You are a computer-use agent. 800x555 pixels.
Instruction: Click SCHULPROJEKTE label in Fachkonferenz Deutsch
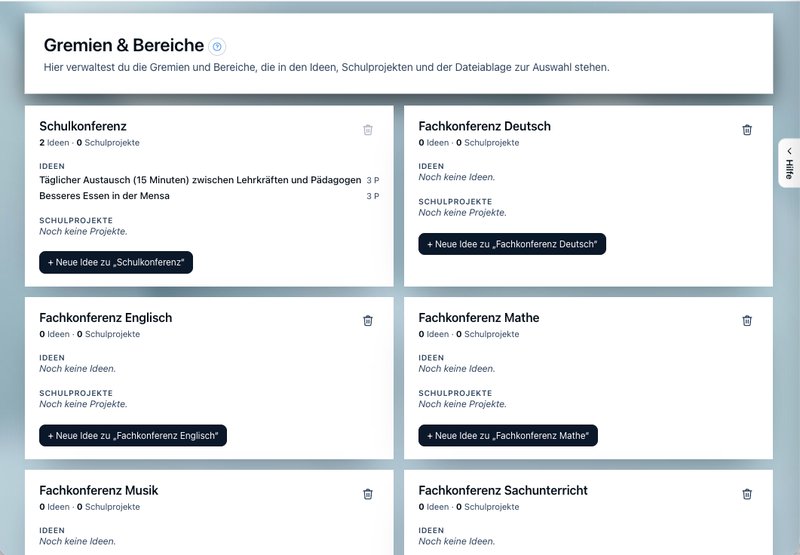click(455, 201)
